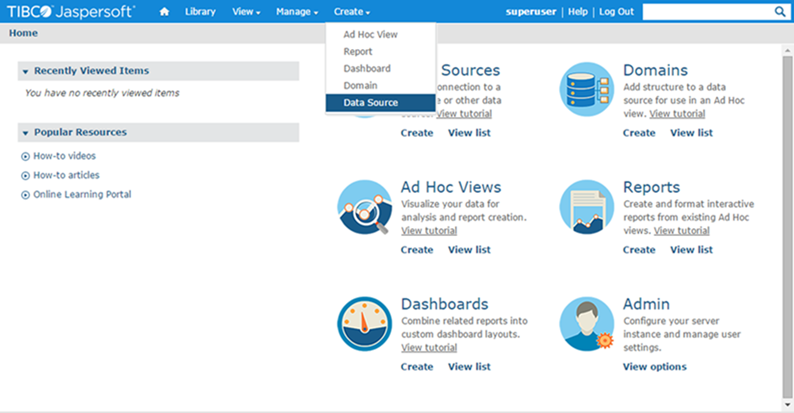Image resolution: width=794 pixels, height=413 pixels.
Task: Open the Manage dropdown menu
Action: click(297, 12)
